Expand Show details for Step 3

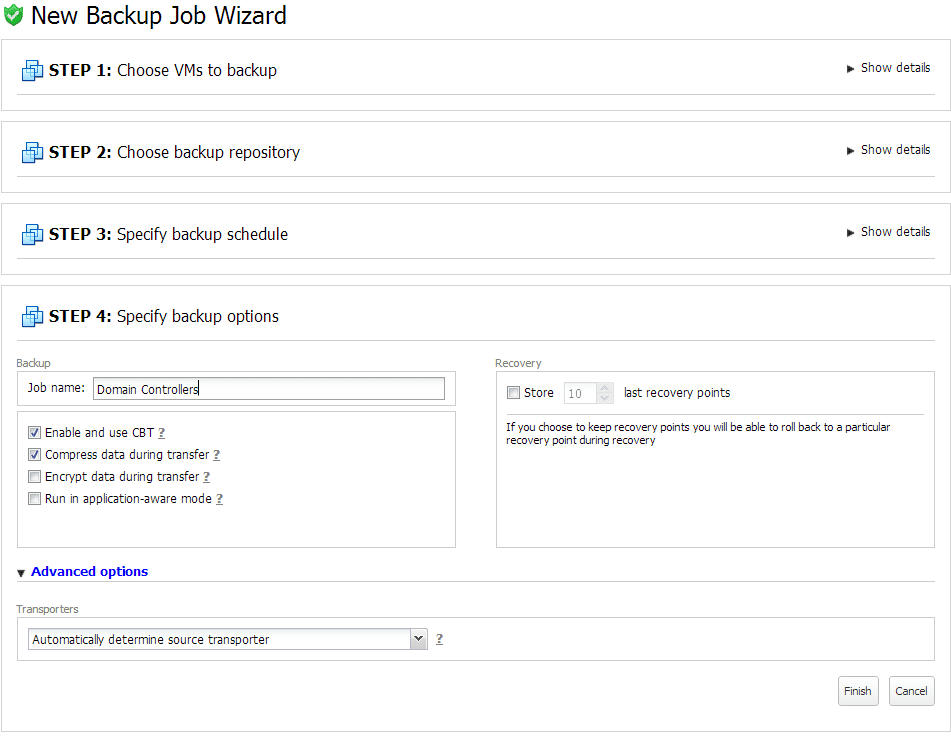pyautogui.click(x=889, y=232)
